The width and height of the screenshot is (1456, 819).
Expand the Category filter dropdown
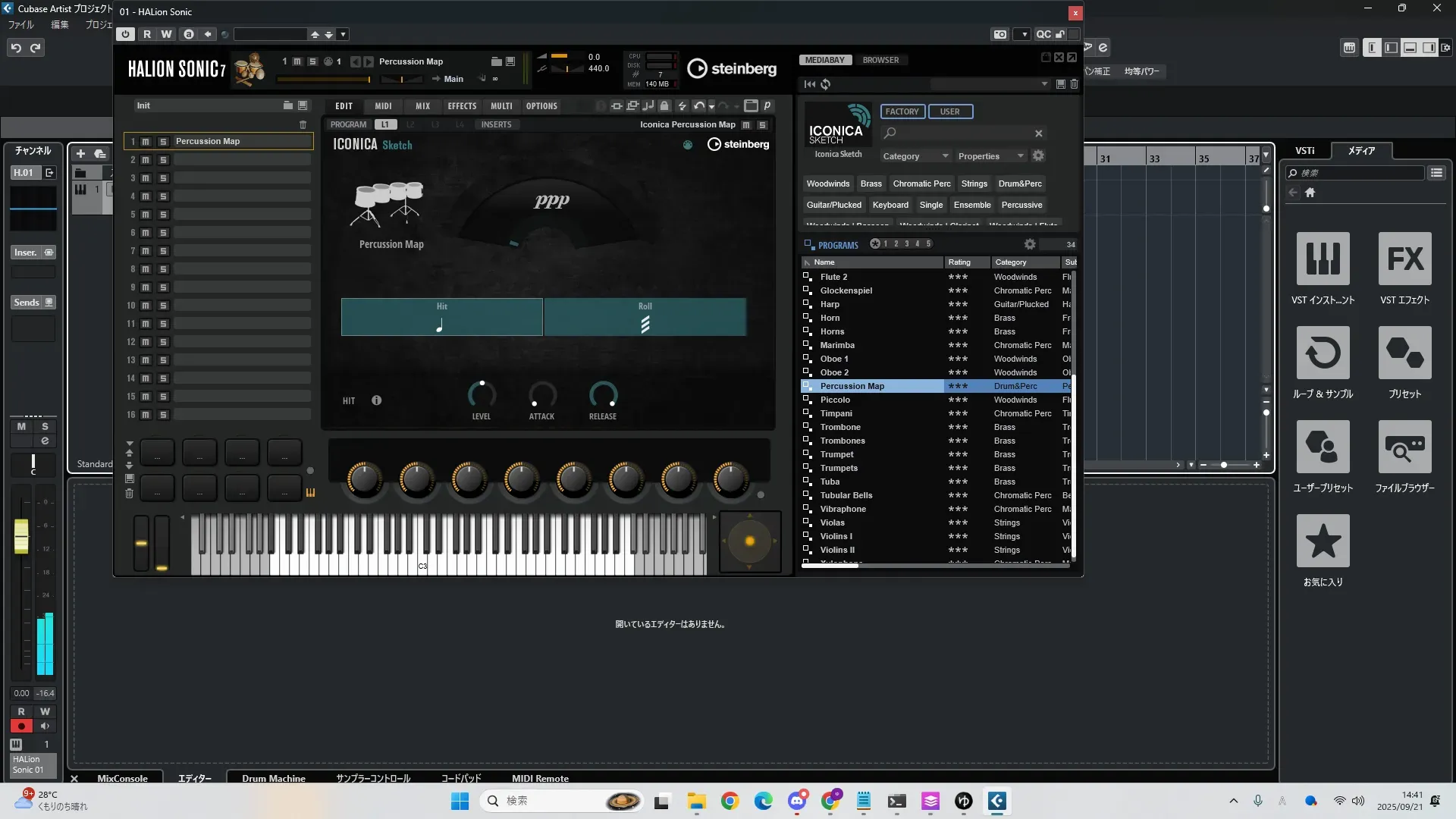click(945, 156)
